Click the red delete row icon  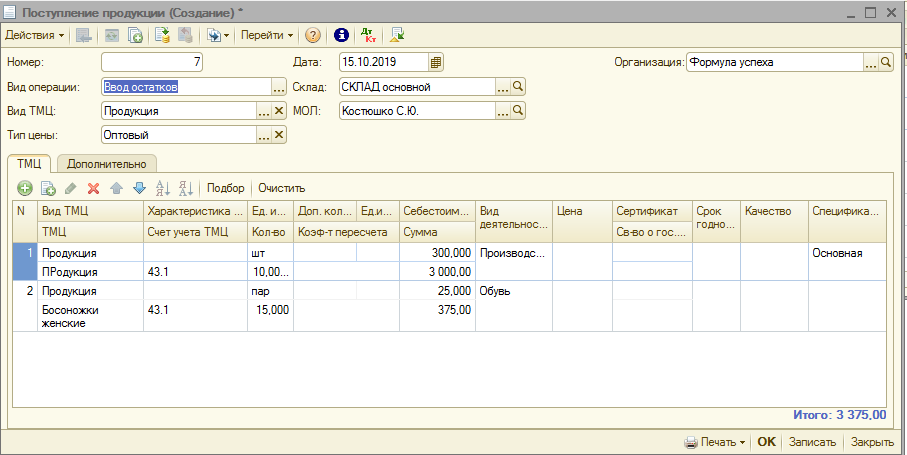pos(94,188)
